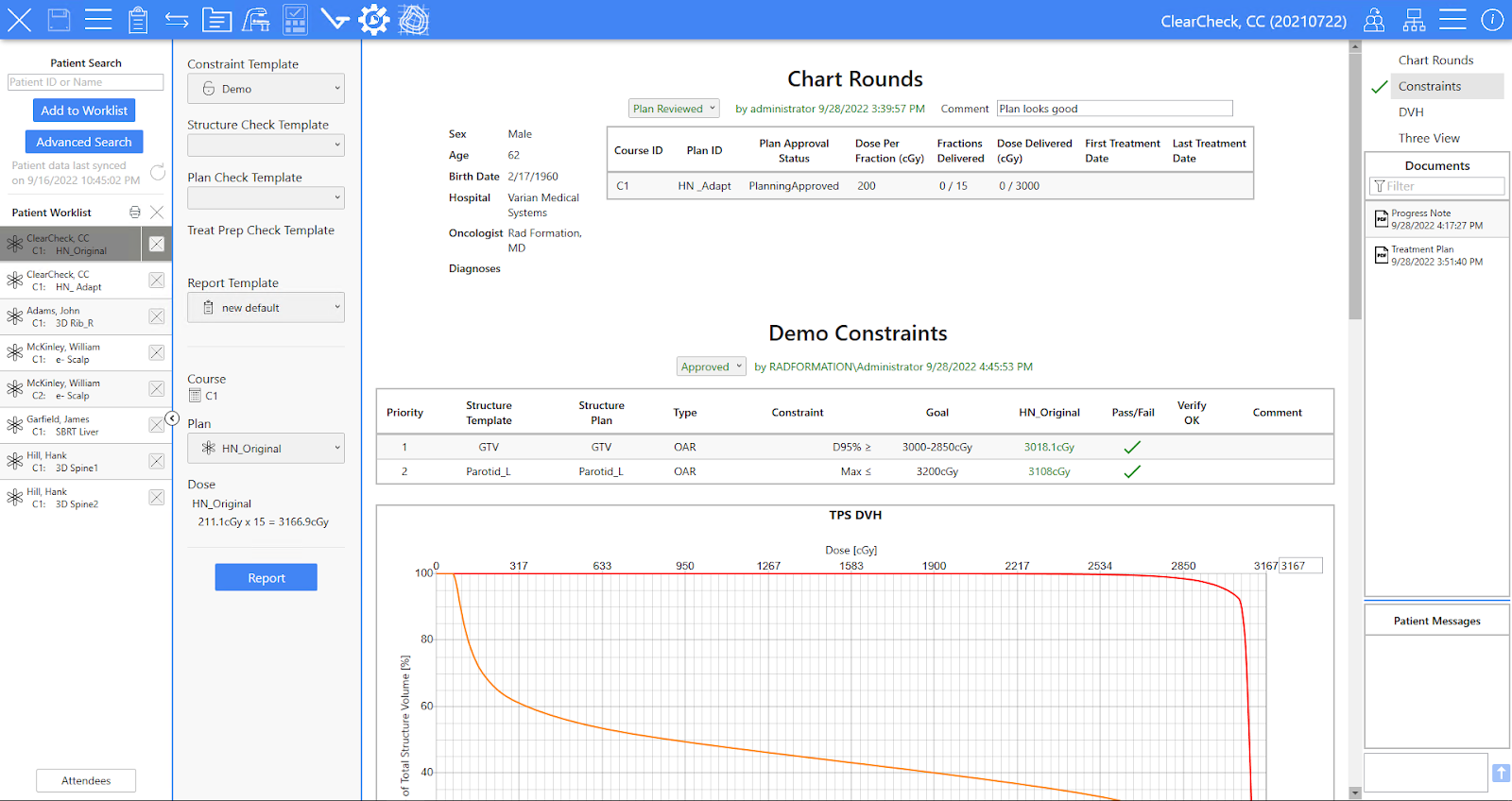Clear the Patient Worklist with X icon
This screenshot has height=801, width=1512.
[157, 213]
